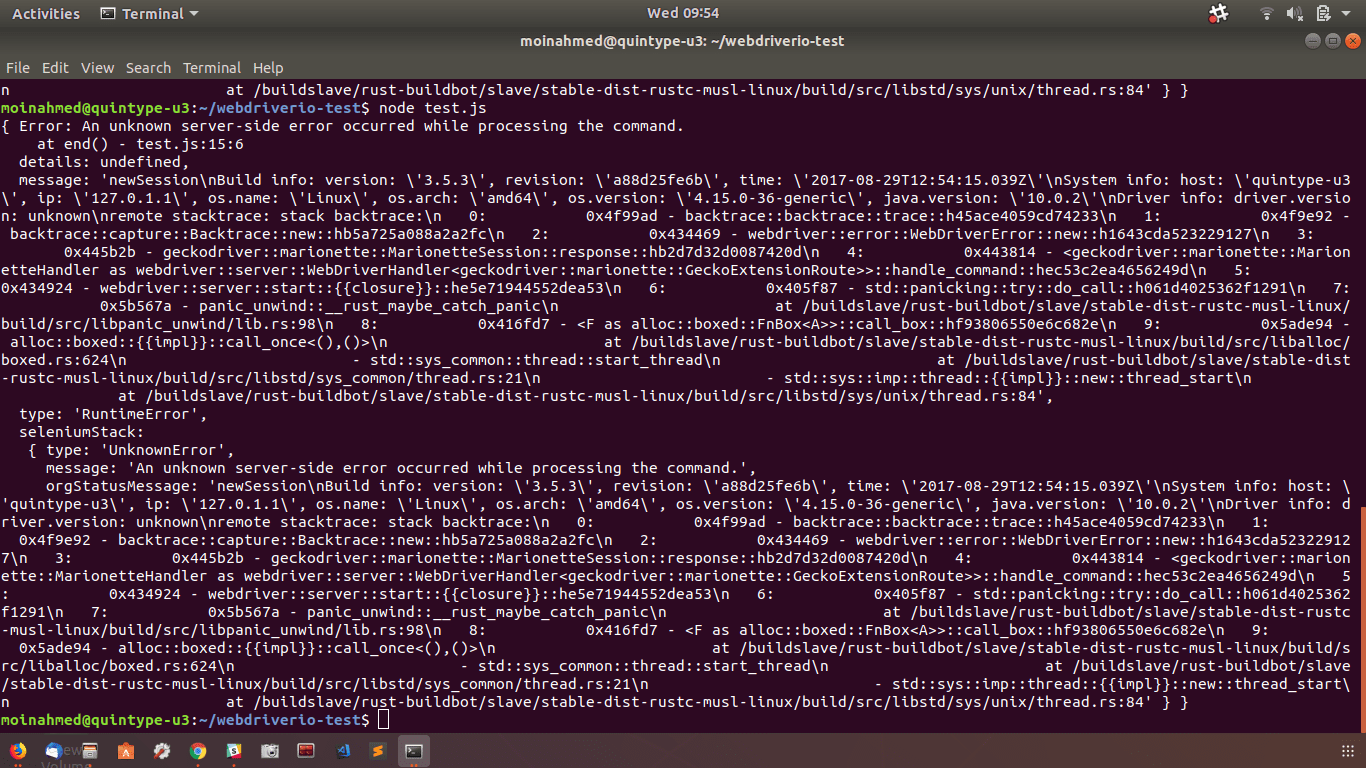Open the View menu
The width and height of the screenshot is (1366, 768).
pos(97,68)
